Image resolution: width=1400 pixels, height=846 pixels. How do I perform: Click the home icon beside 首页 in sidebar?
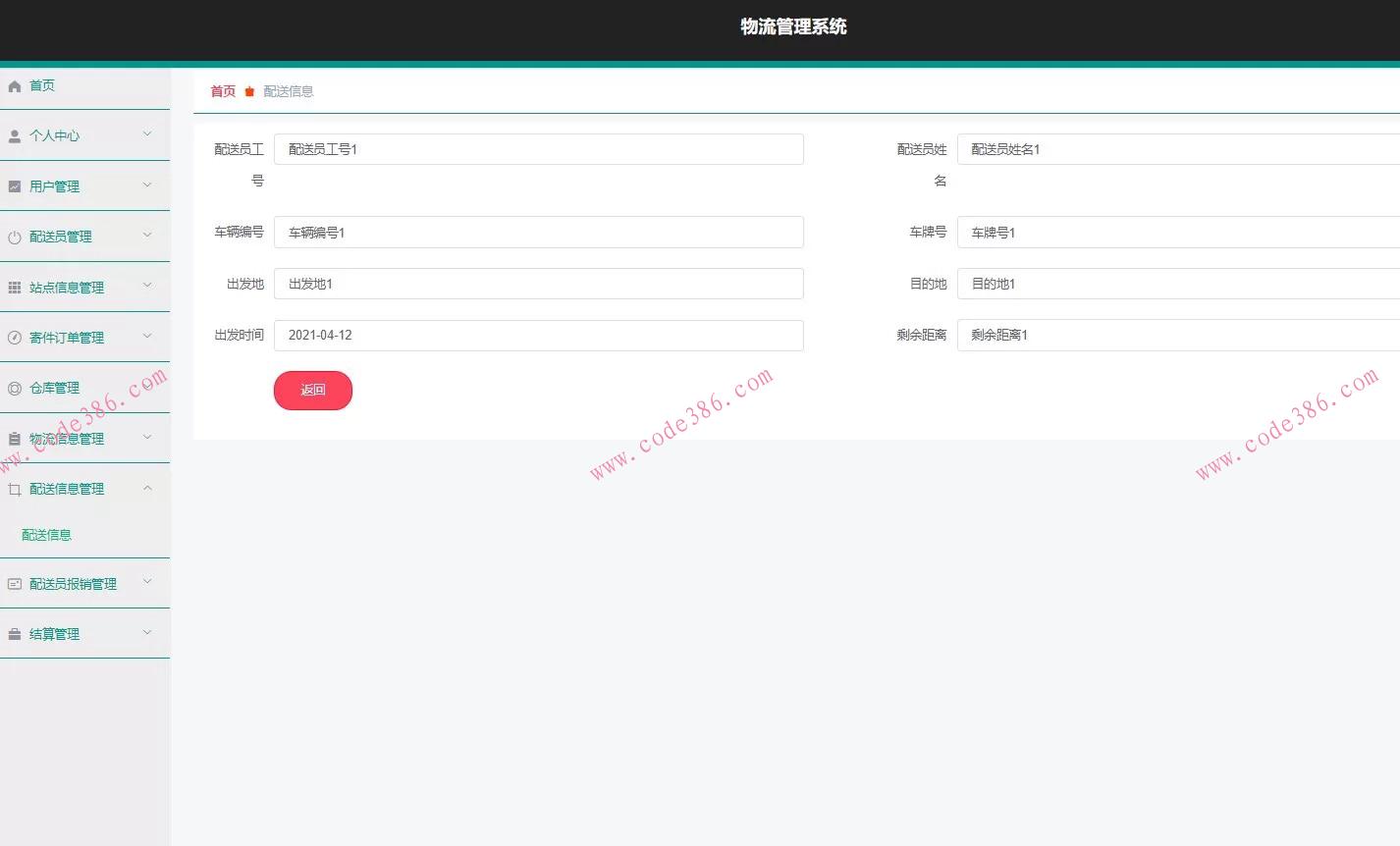[15, 86]
